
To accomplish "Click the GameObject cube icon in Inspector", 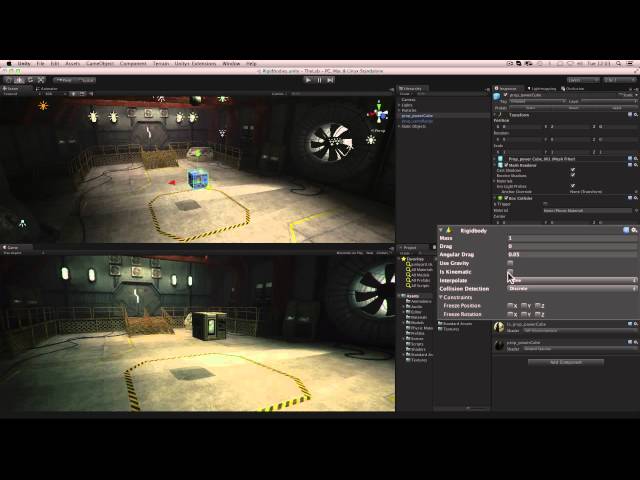I will coord(497,96).
